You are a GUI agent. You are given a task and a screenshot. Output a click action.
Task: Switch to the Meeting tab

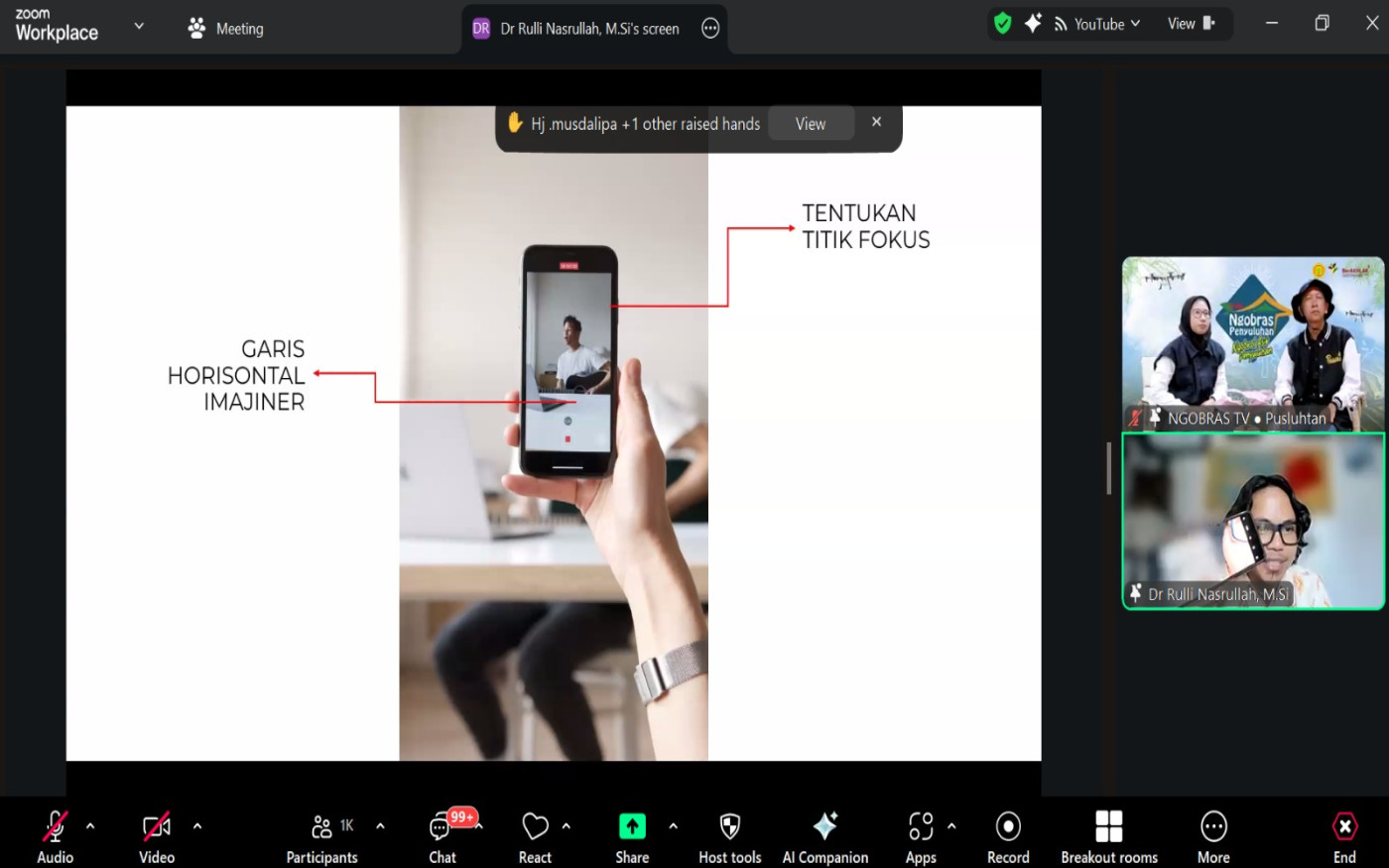tap(226, 29)
